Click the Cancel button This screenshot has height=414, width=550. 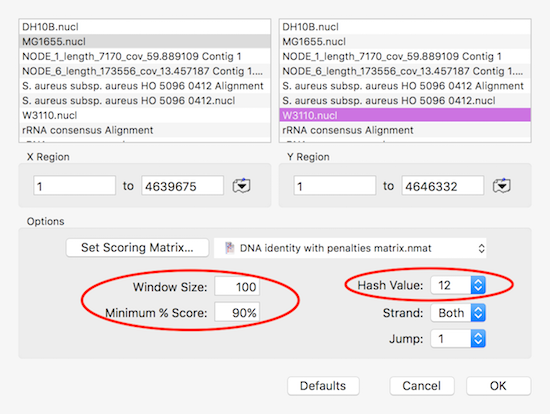coord(422,386)
